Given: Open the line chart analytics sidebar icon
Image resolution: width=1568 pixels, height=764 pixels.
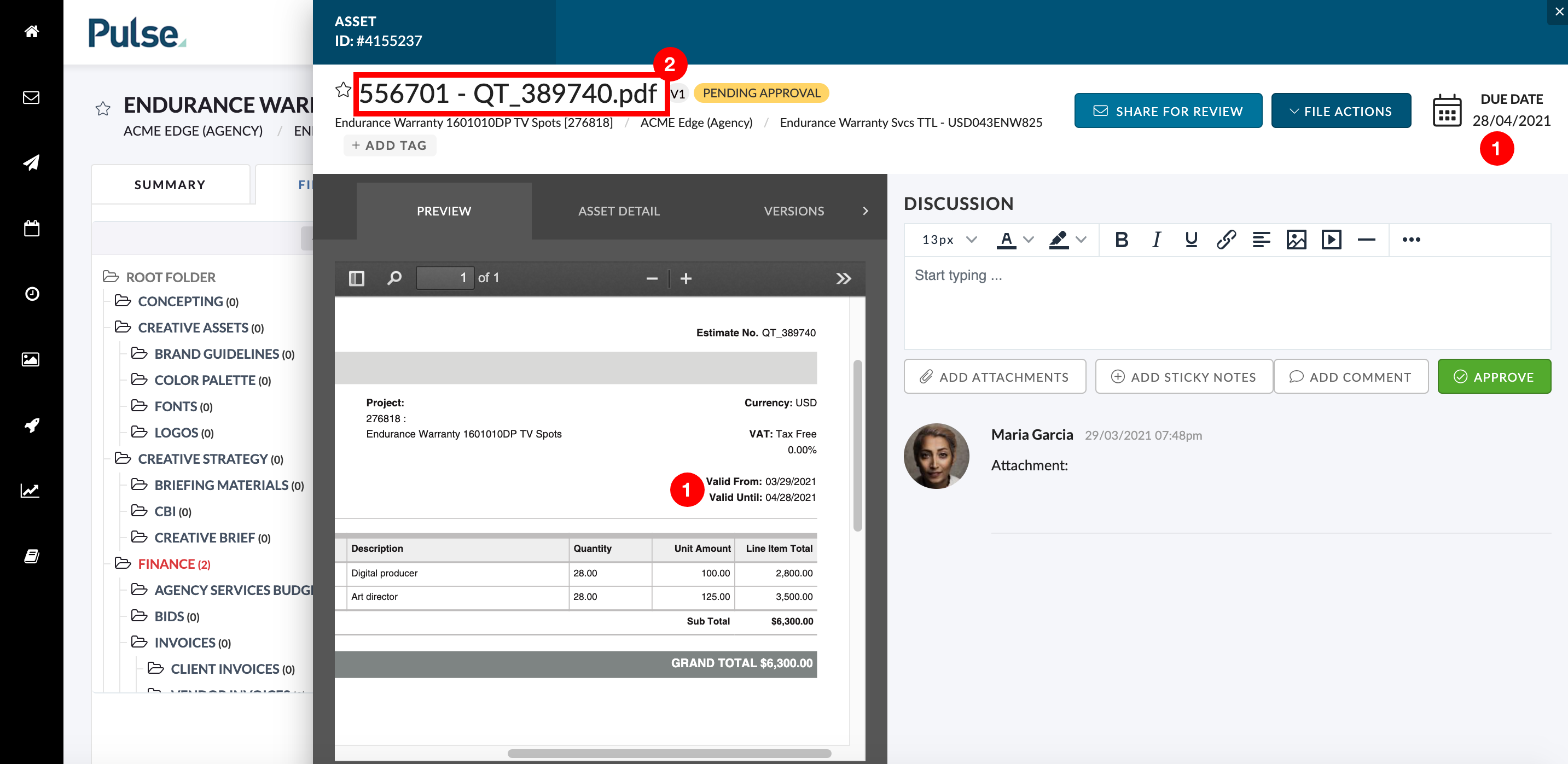Looking at the screenshot, I should [31, 490].
